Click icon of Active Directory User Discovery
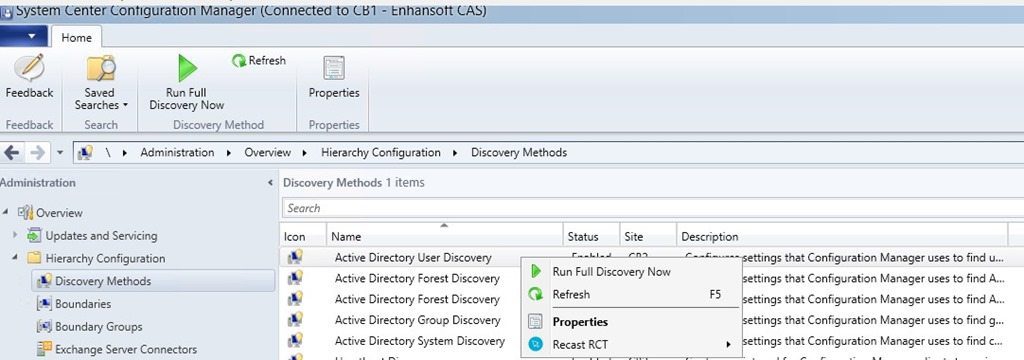1024x360 pixels. pyautogui.click(x=295, y=257)
